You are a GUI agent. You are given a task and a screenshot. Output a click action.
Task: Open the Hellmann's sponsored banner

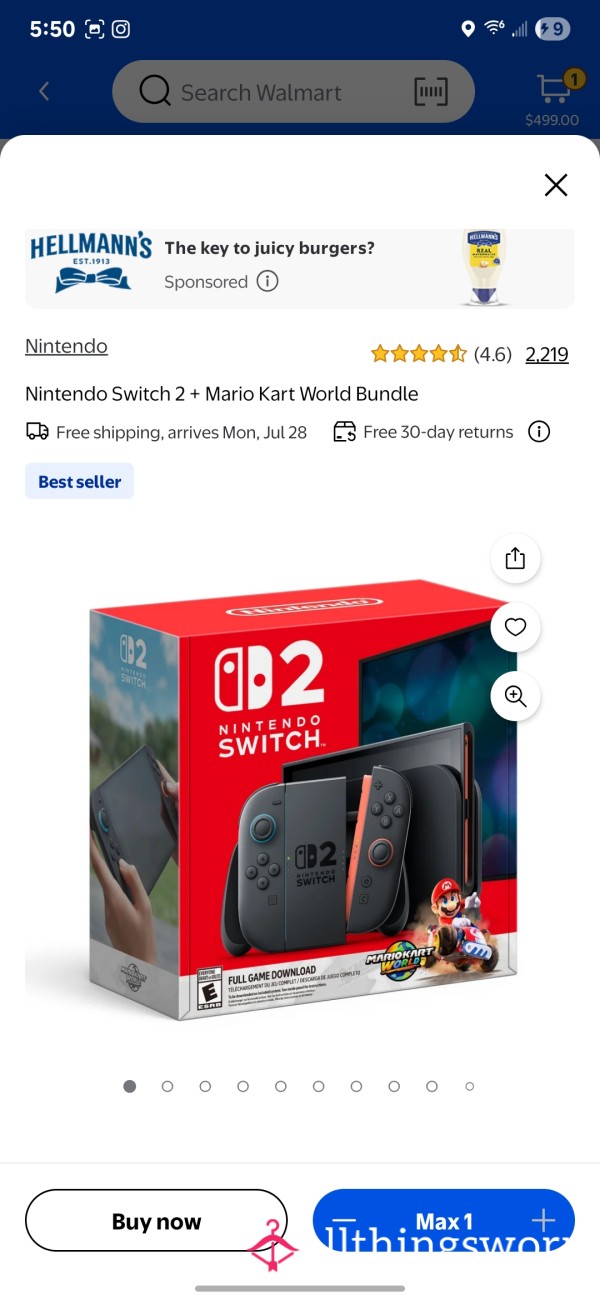(x=300, y=268)
